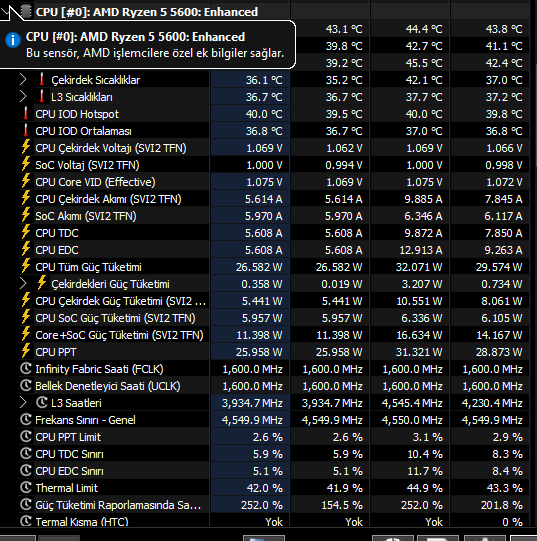Click the clock icon beside Frekans Sınırı - Genel

coord(26,420)
